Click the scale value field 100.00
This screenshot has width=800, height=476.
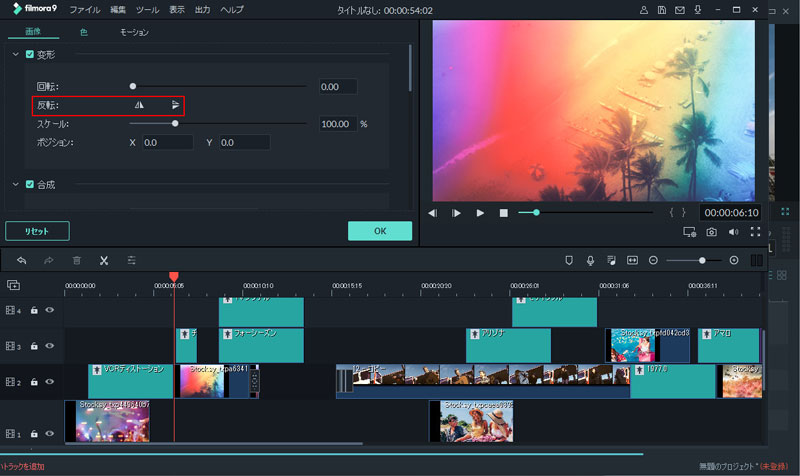pyautogui.click(x=338, y=124)
